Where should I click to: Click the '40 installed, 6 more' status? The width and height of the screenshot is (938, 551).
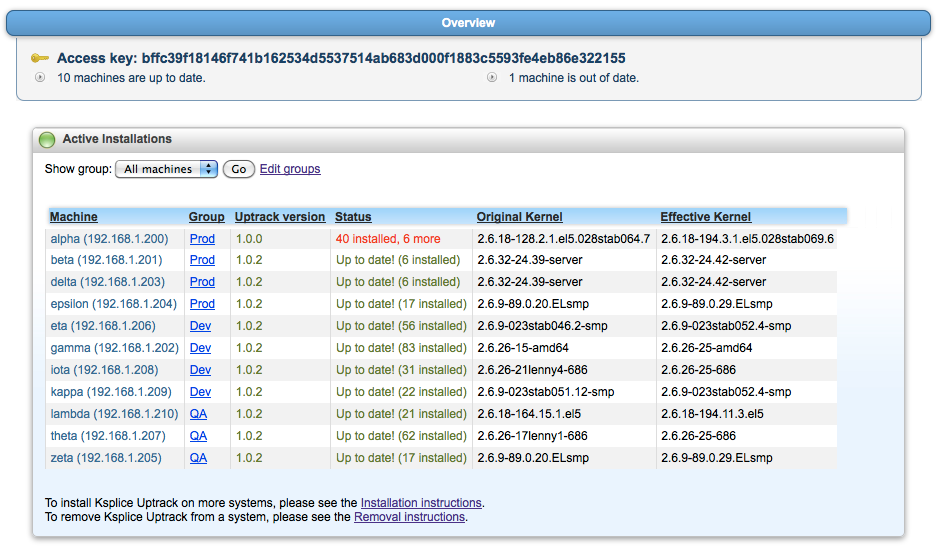pos(388,239)
